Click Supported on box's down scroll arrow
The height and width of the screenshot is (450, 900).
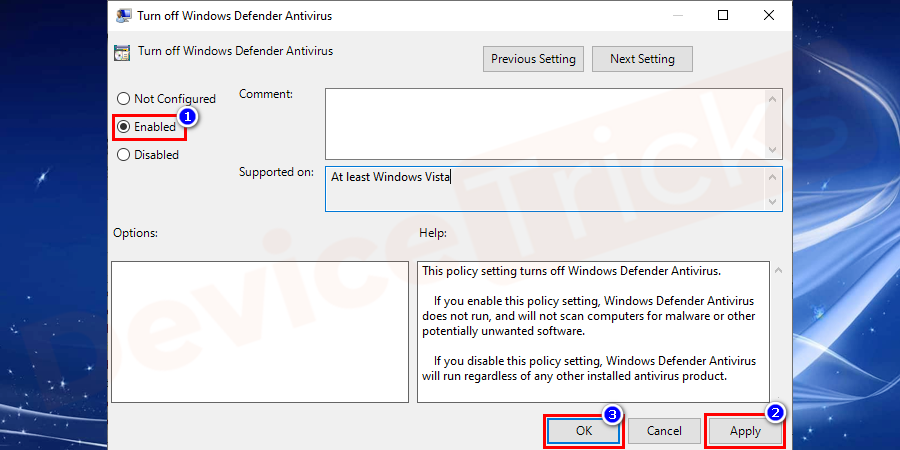click(771, 201)
